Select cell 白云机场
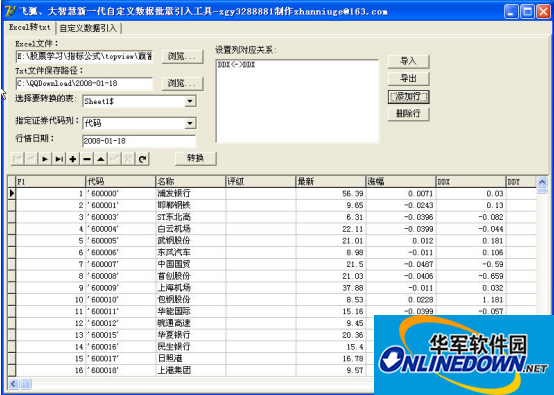 pyautogui.click(x=190, y=229)
